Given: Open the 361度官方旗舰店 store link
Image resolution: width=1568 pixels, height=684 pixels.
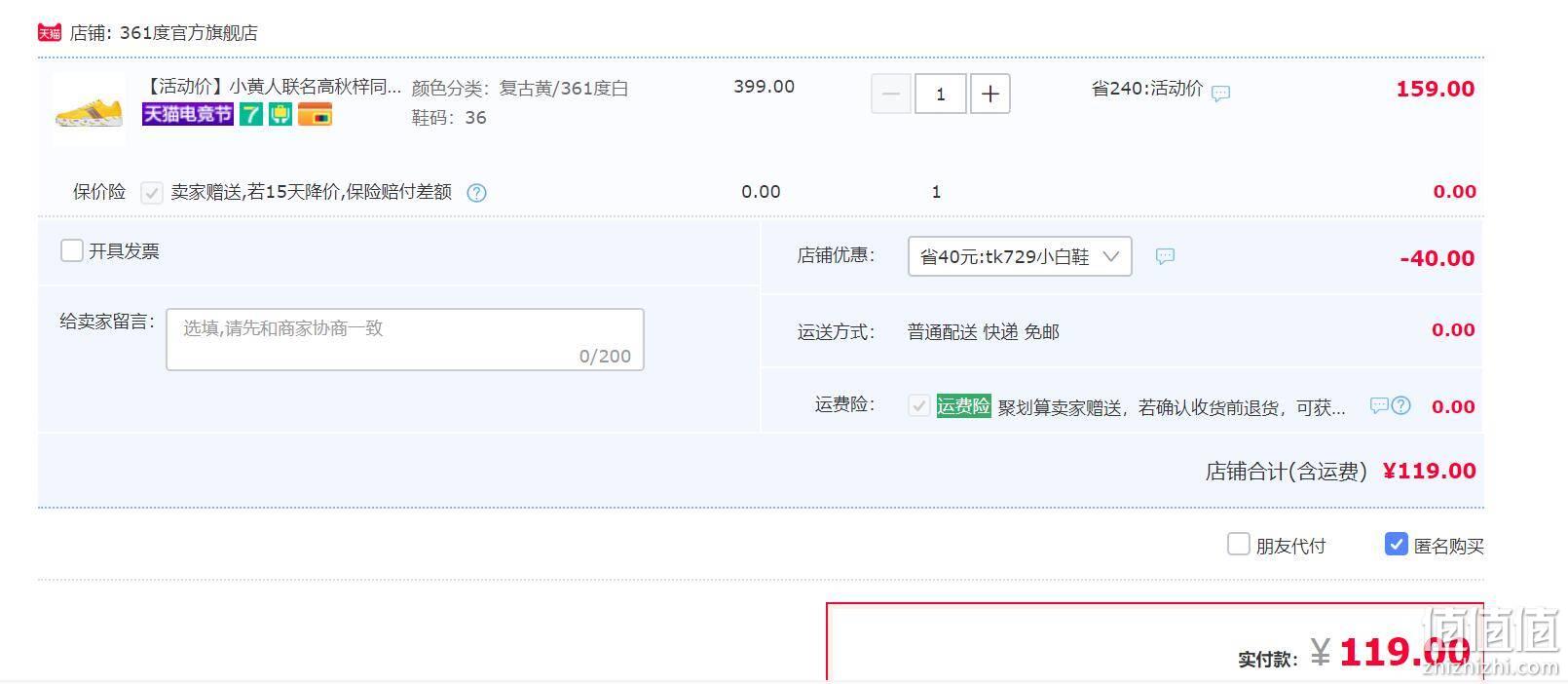Looking at the screenshot, I should pyautogui.click(x=189, y=33).
